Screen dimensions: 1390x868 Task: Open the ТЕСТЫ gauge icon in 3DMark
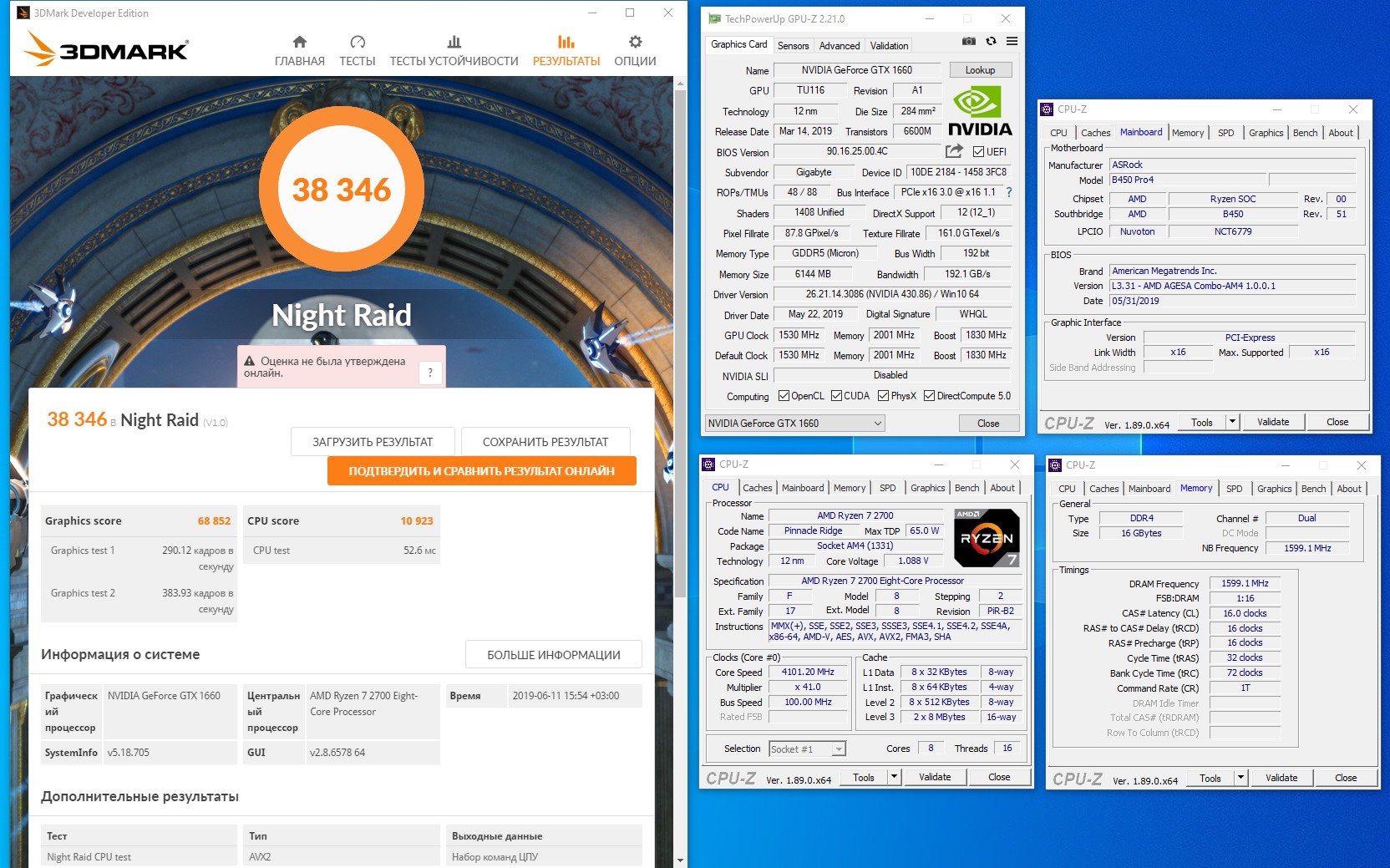[358, 42]
